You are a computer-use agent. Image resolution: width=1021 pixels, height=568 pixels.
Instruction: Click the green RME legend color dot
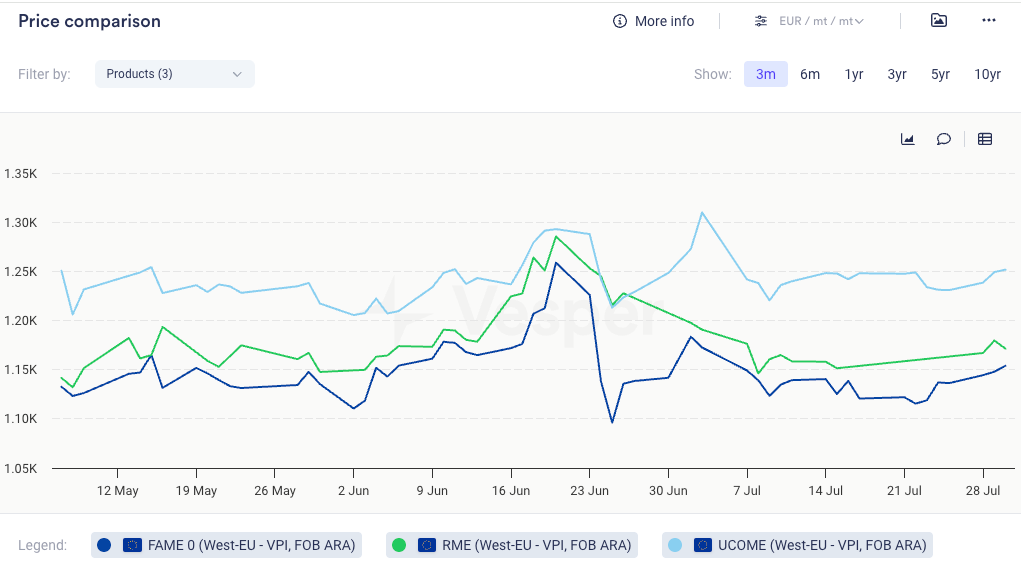[399, 545]
